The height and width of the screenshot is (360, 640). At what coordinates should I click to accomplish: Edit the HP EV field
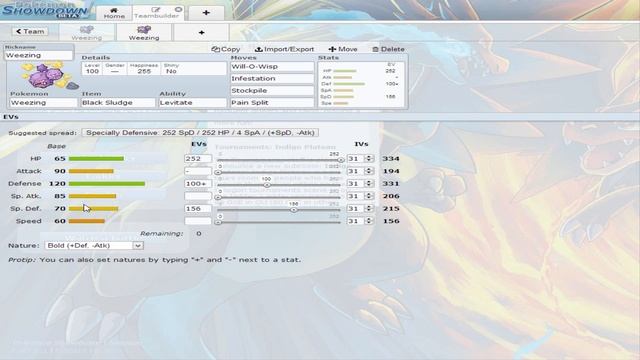click(x=198, y=159)
